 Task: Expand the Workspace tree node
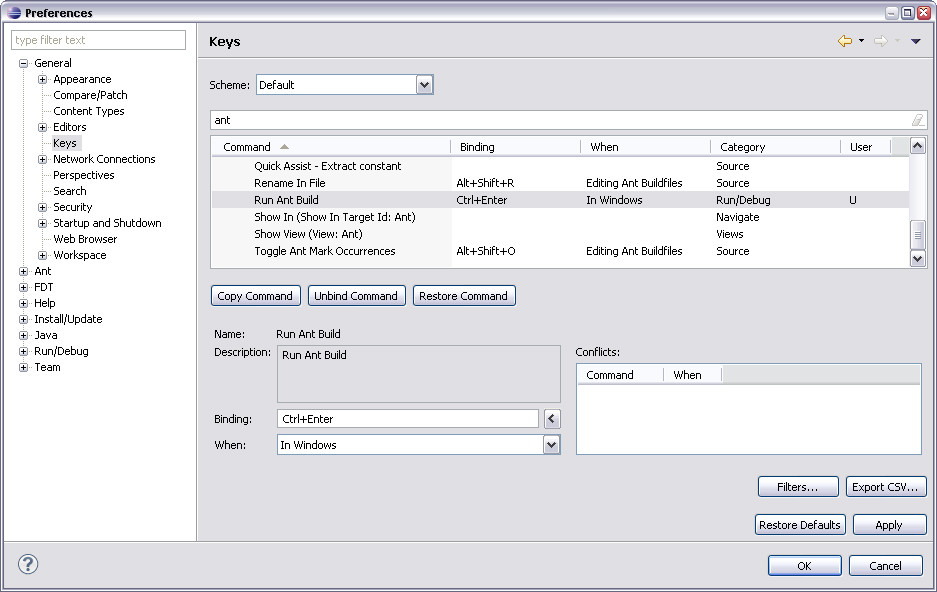click(42, 255)
